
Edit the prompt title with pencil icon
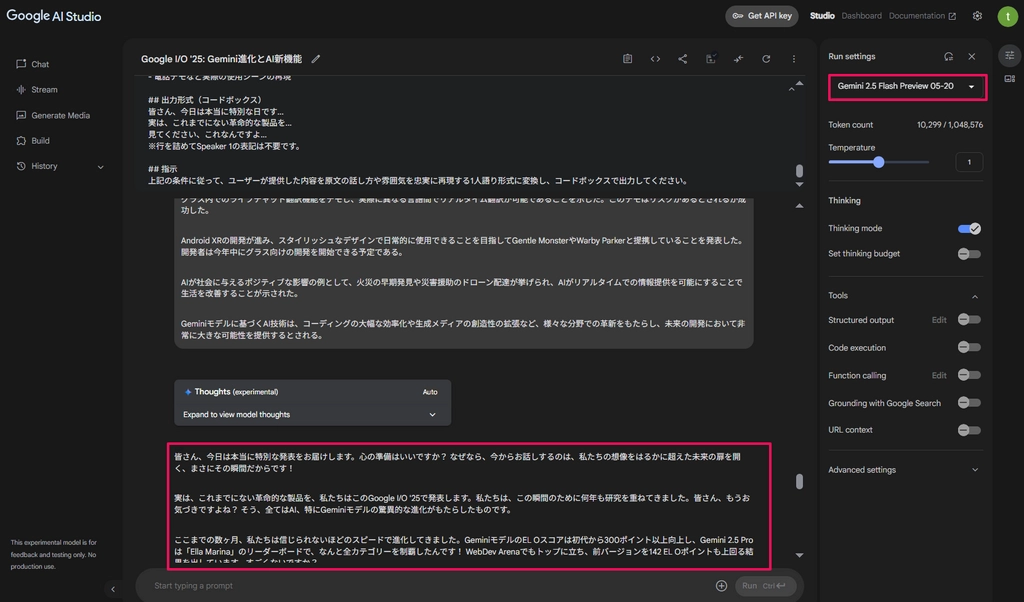(x=315, y=59)
